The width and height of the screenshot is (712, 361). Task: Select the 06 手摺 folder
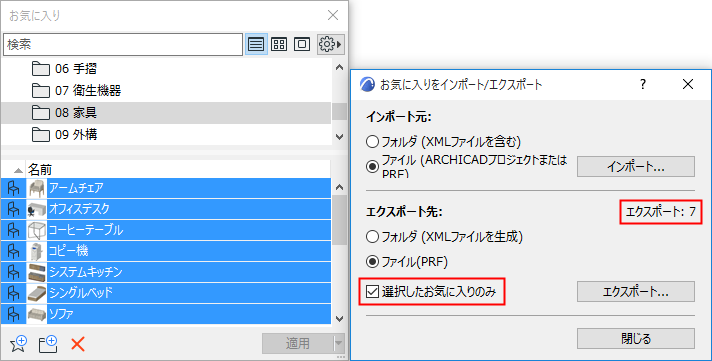pyautogui.click(x=166, y=69)
